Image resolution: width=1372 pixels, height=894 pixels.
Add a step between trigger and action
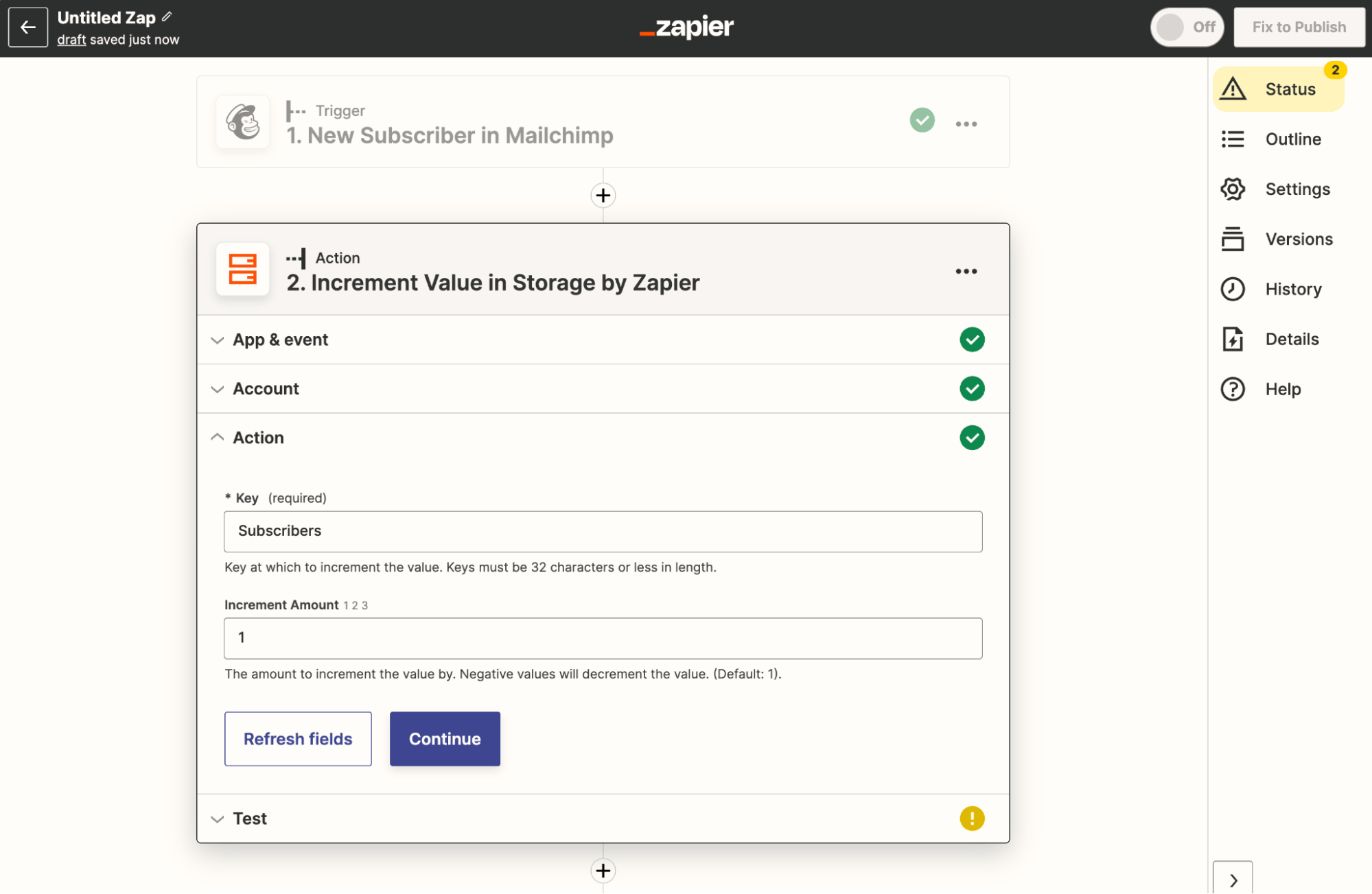[x=603, y=196]
